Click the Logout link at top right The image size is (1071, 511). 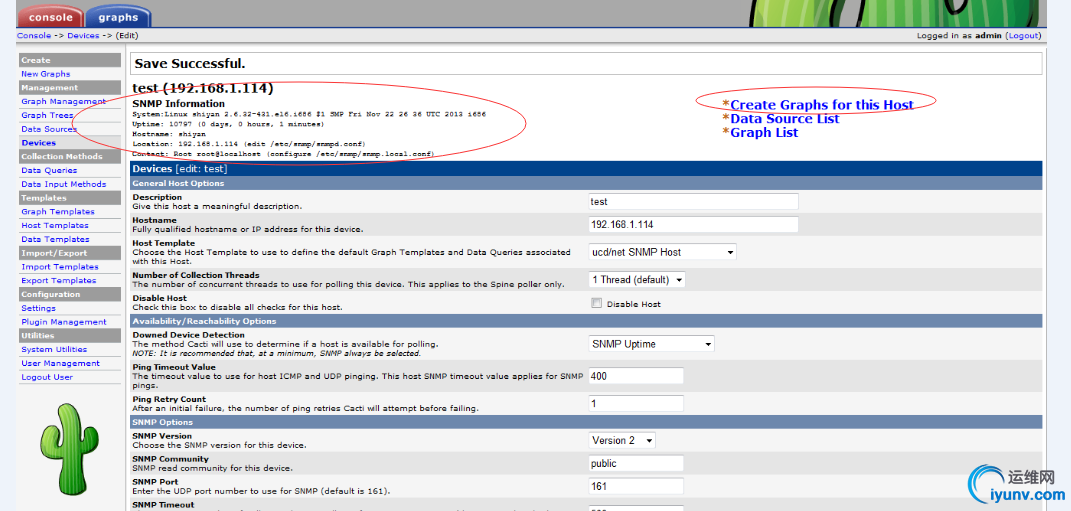(1024, 36)
